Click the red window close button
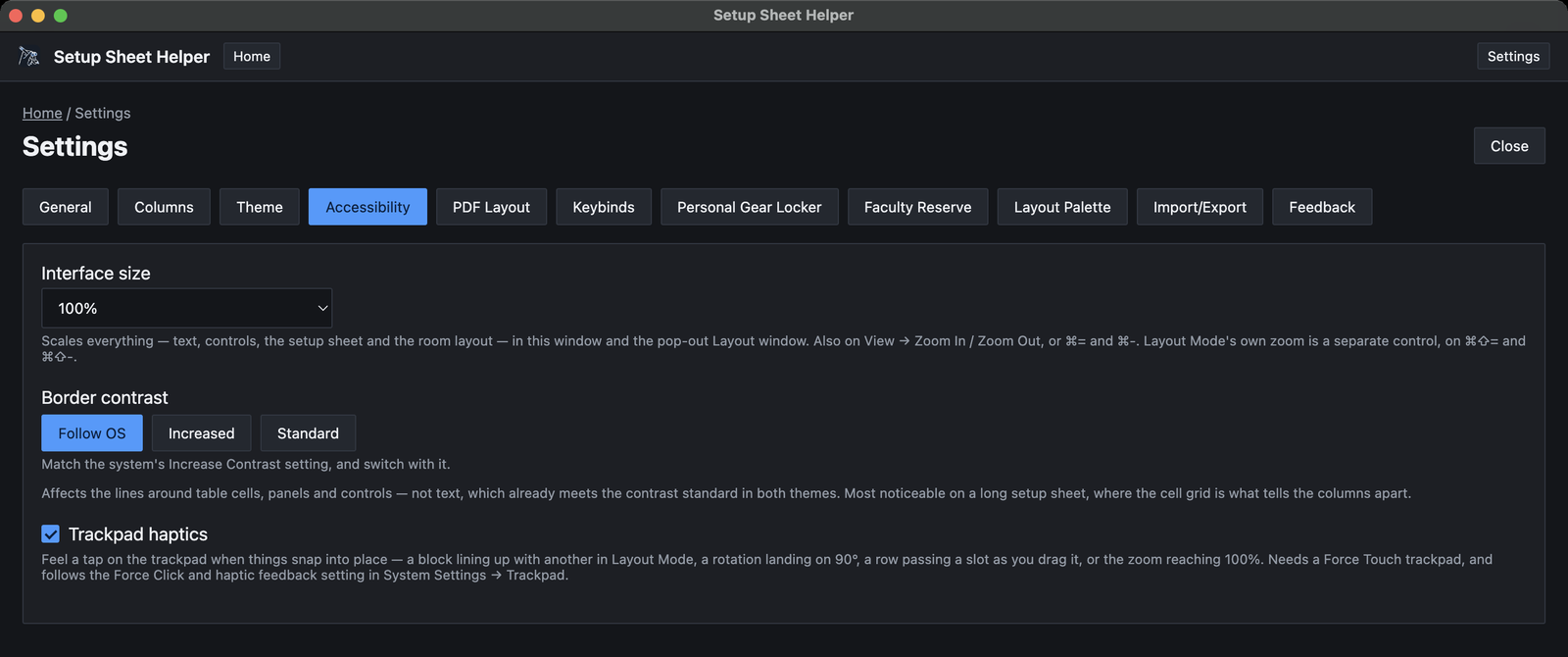Screen dimensions: 1568x657 [x=16, y=16]
